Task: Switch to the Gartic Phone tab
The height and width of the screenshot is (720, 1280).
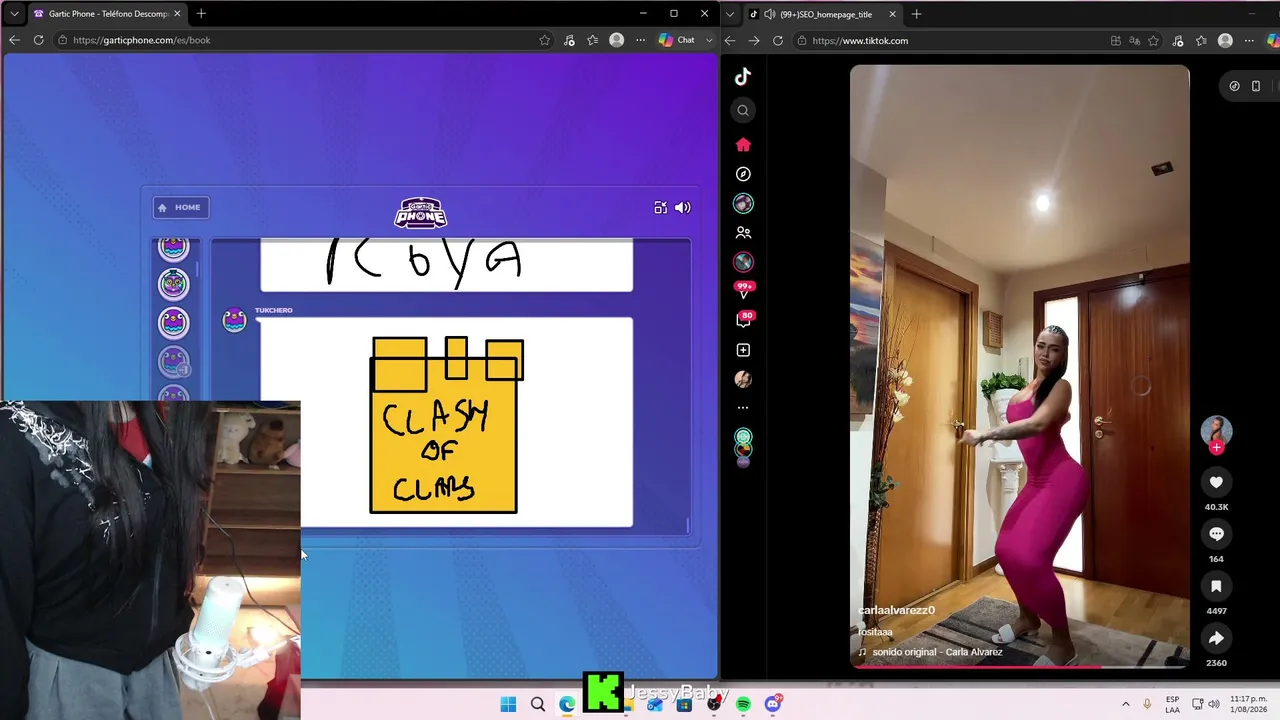Action: point(107,14)
